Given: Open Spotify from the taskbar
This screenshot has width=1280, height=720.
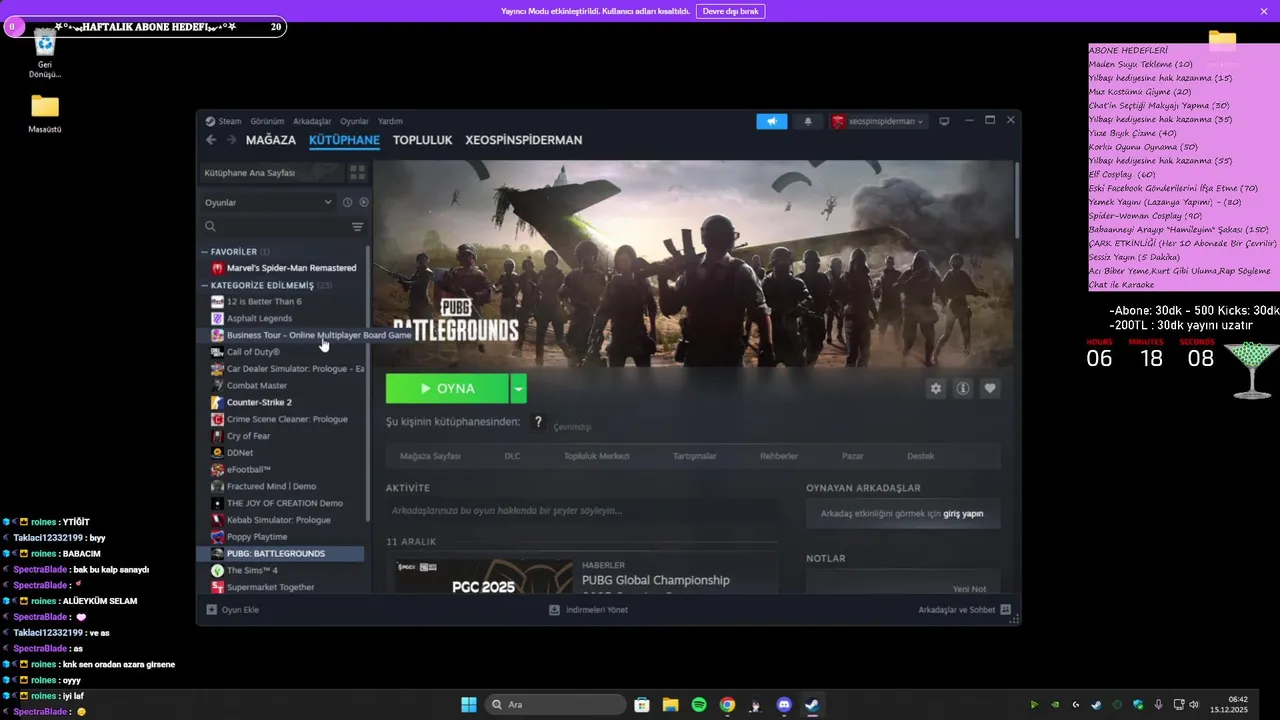Looking at the screenshot, I should pos(699,705).
